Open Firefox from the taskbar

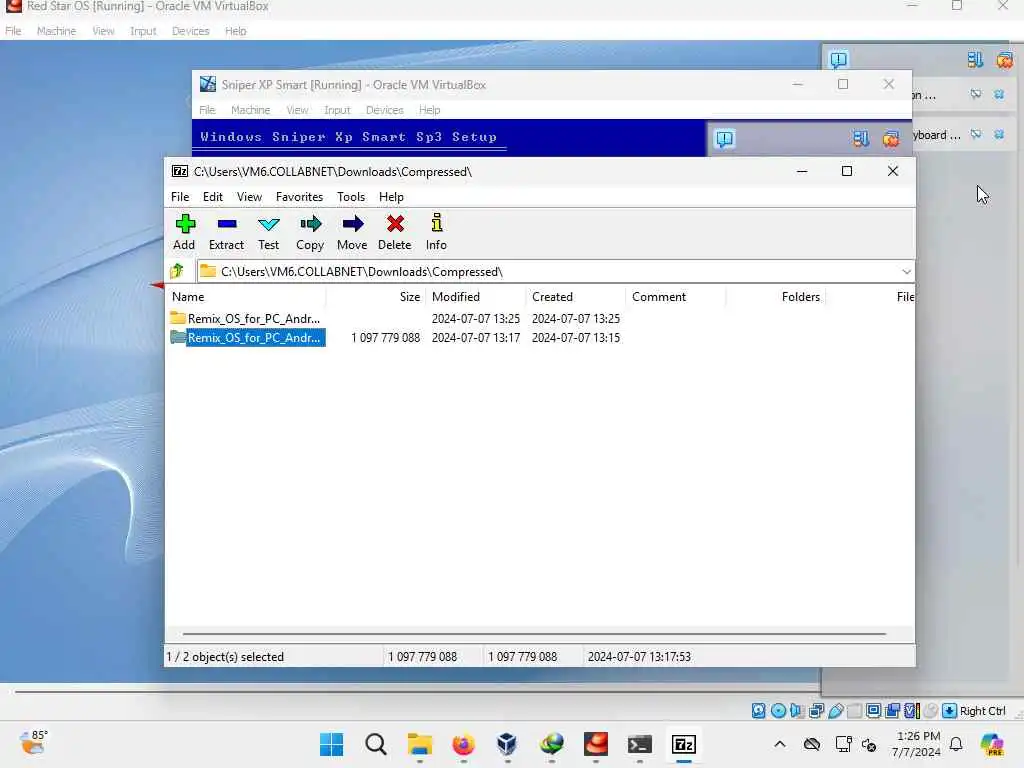(464, 744)
